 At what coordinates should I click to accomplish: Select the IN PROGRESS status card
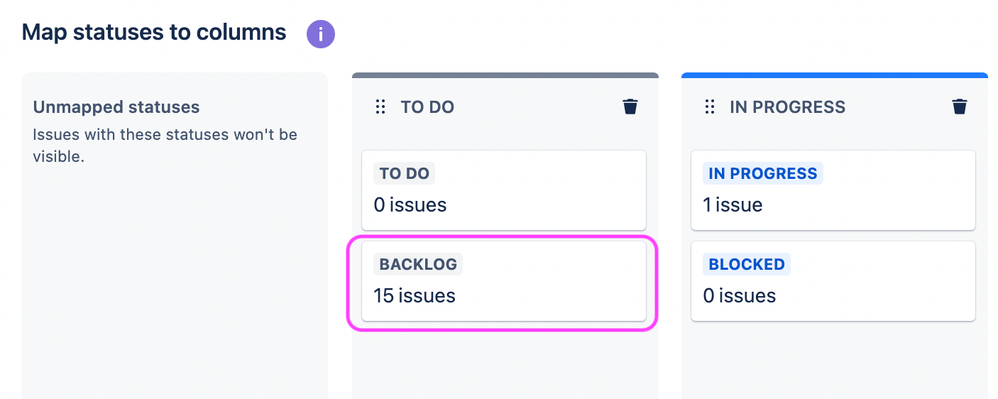[x=833, y=190]
